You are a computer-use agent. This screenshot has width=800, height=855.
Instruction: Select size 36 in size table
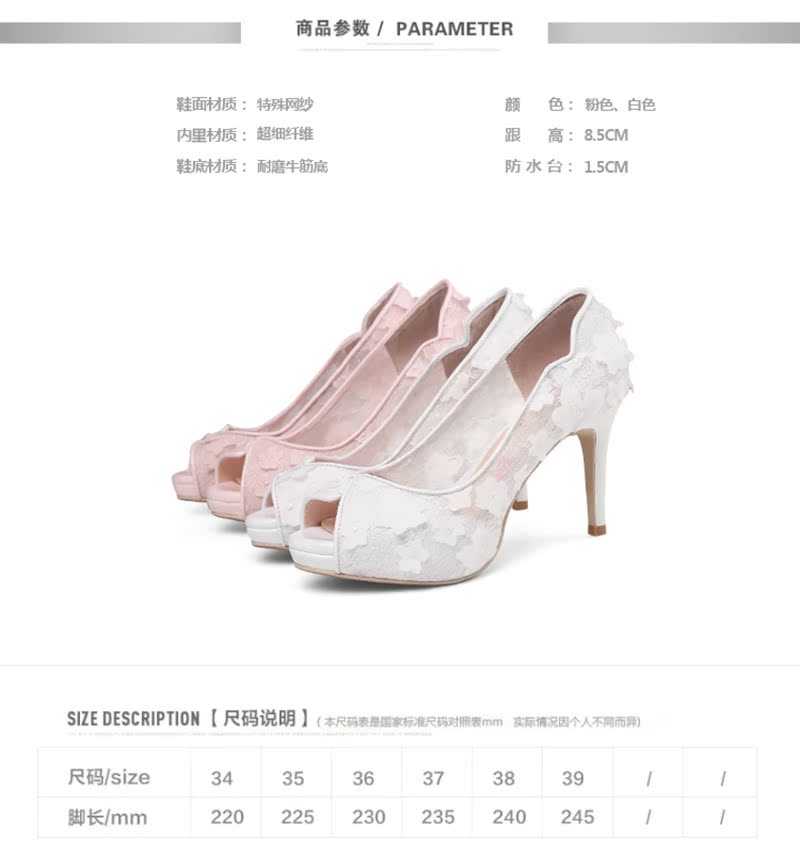coord(363,778)
